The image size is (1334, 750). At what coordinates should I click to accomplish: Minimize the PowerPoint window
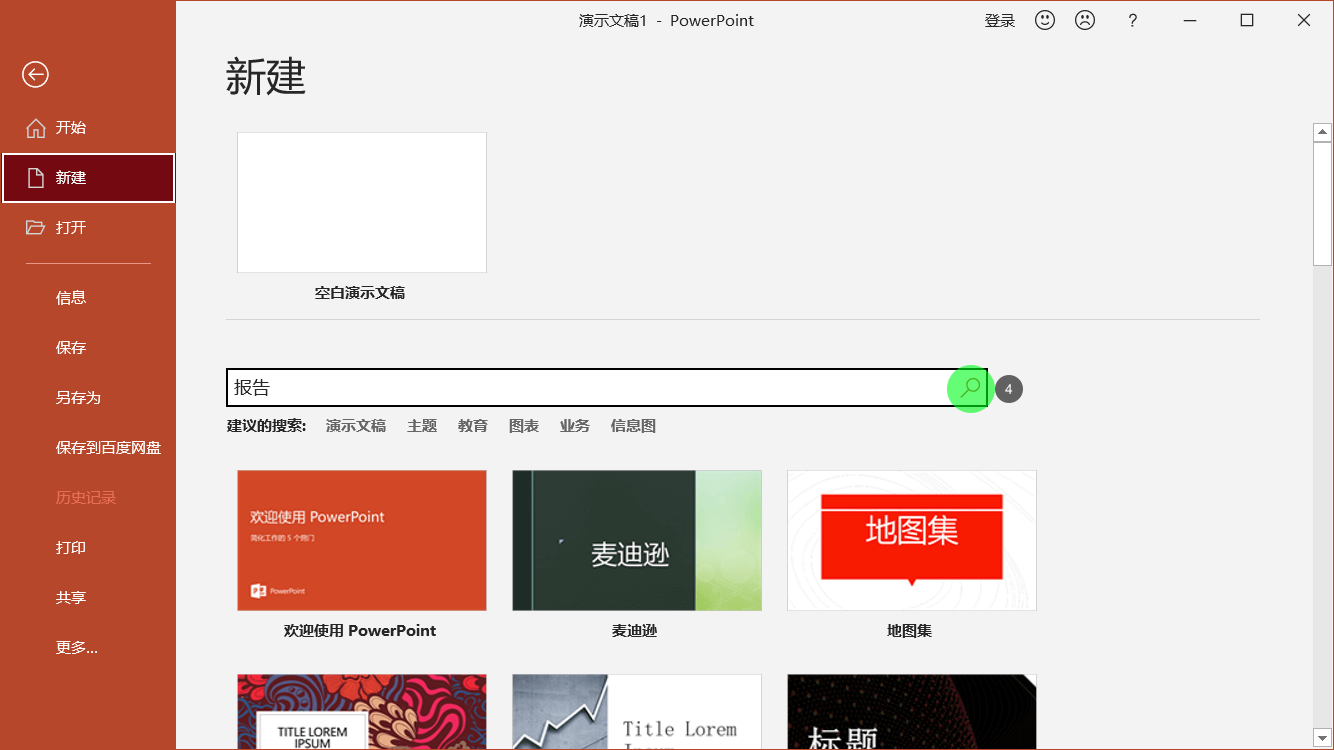pos(1189,20)
